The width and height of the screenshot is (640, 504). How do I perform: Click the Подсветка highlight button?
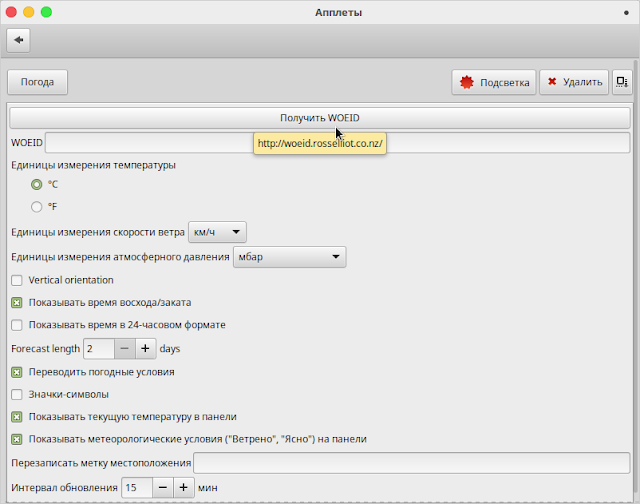click(494, 82)
